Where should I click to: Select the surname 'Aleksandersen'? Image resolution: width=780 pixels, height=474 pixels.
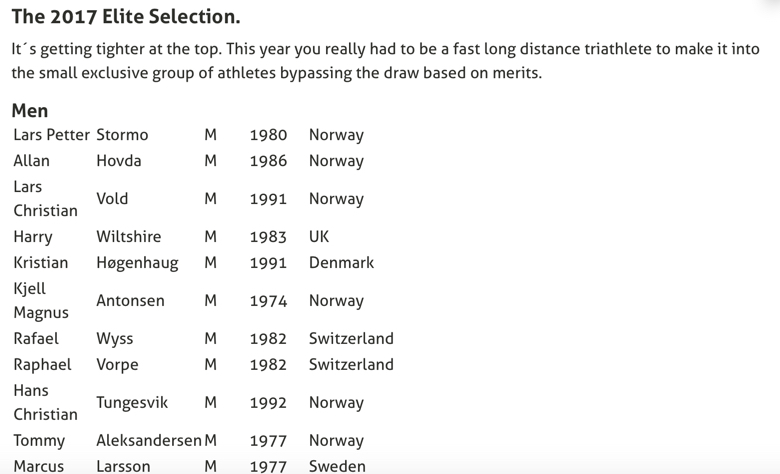149,441
